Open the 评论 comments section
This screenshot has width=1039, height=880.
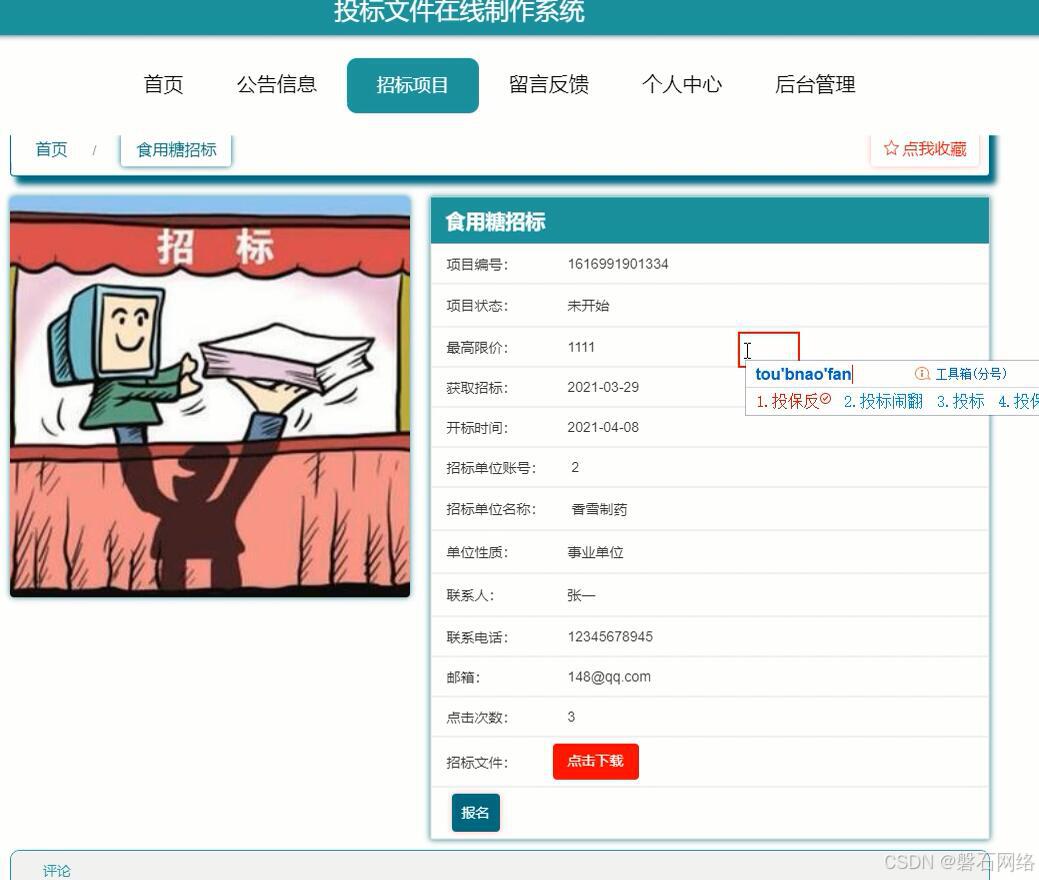pyautogui.click(x=56, y=870)
